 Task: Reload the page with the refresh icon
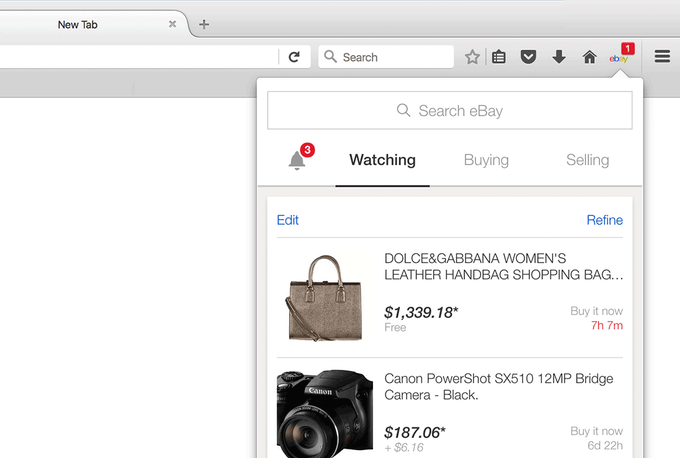(x=294, y=57)
